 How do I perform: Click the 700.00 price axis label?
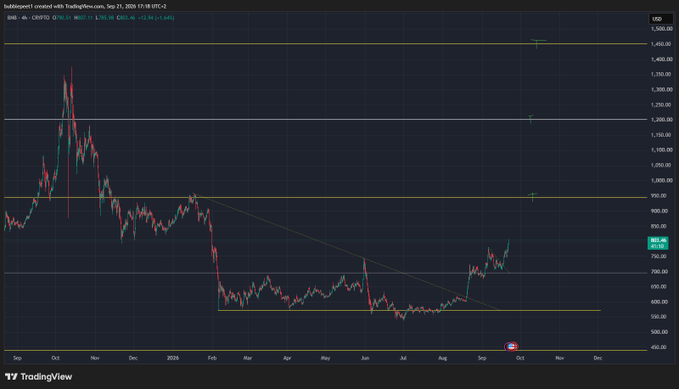click(659, 272)
